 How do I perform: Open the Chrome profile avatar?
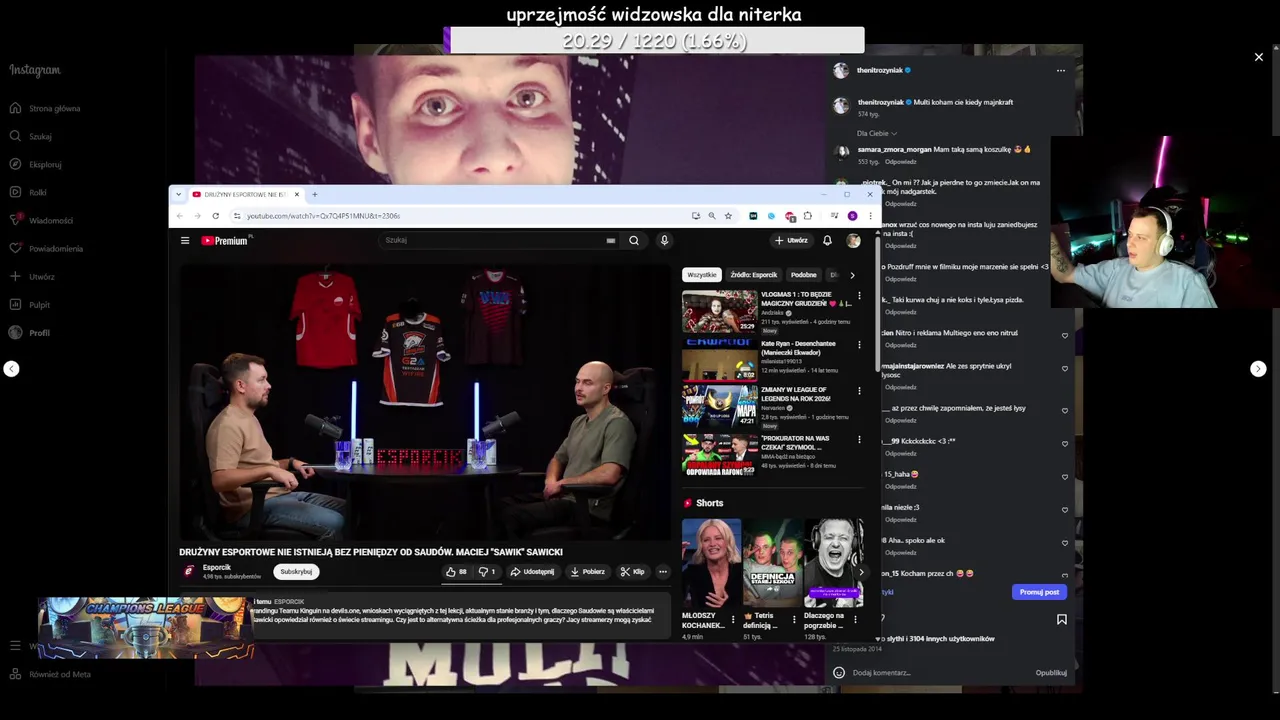[x=852, y=216]
